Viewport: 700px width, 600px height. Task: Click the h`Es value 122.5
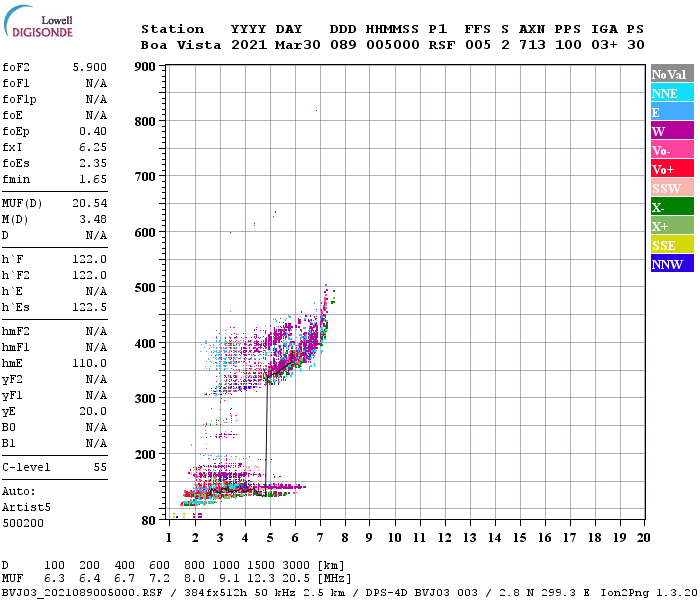click(x=90, y=308)
